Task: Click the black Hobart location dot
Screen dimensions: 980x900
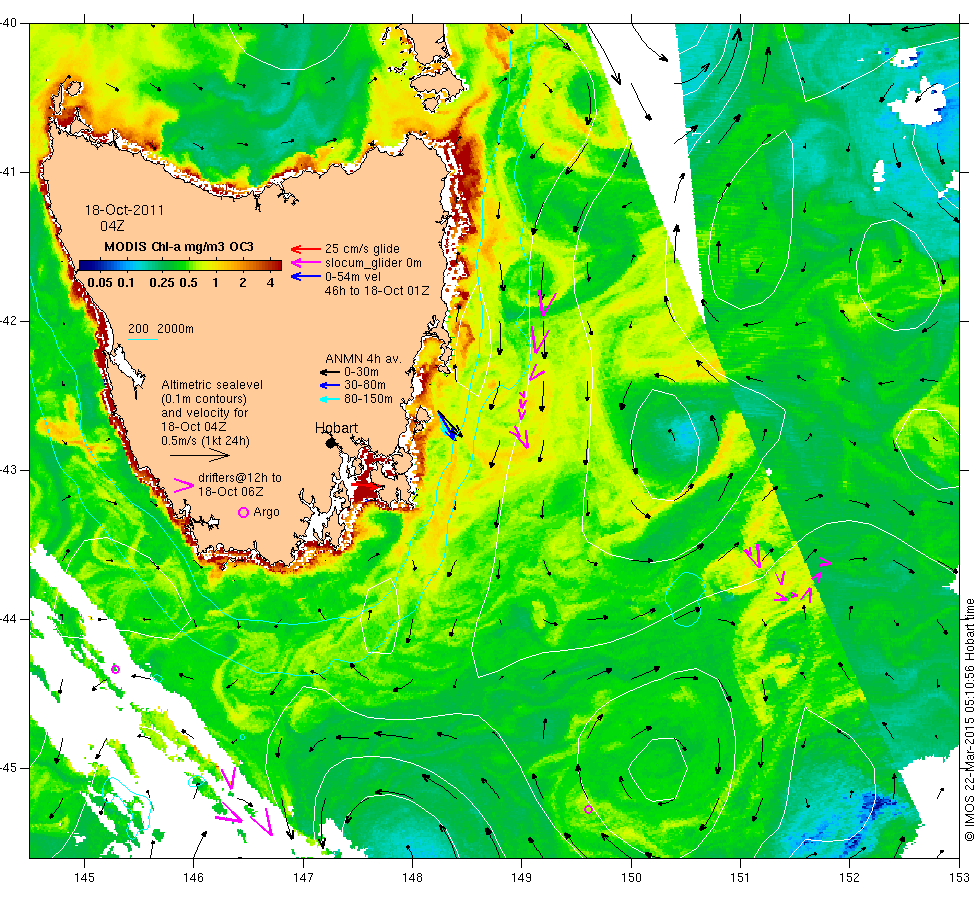Action: coord(331,442)
